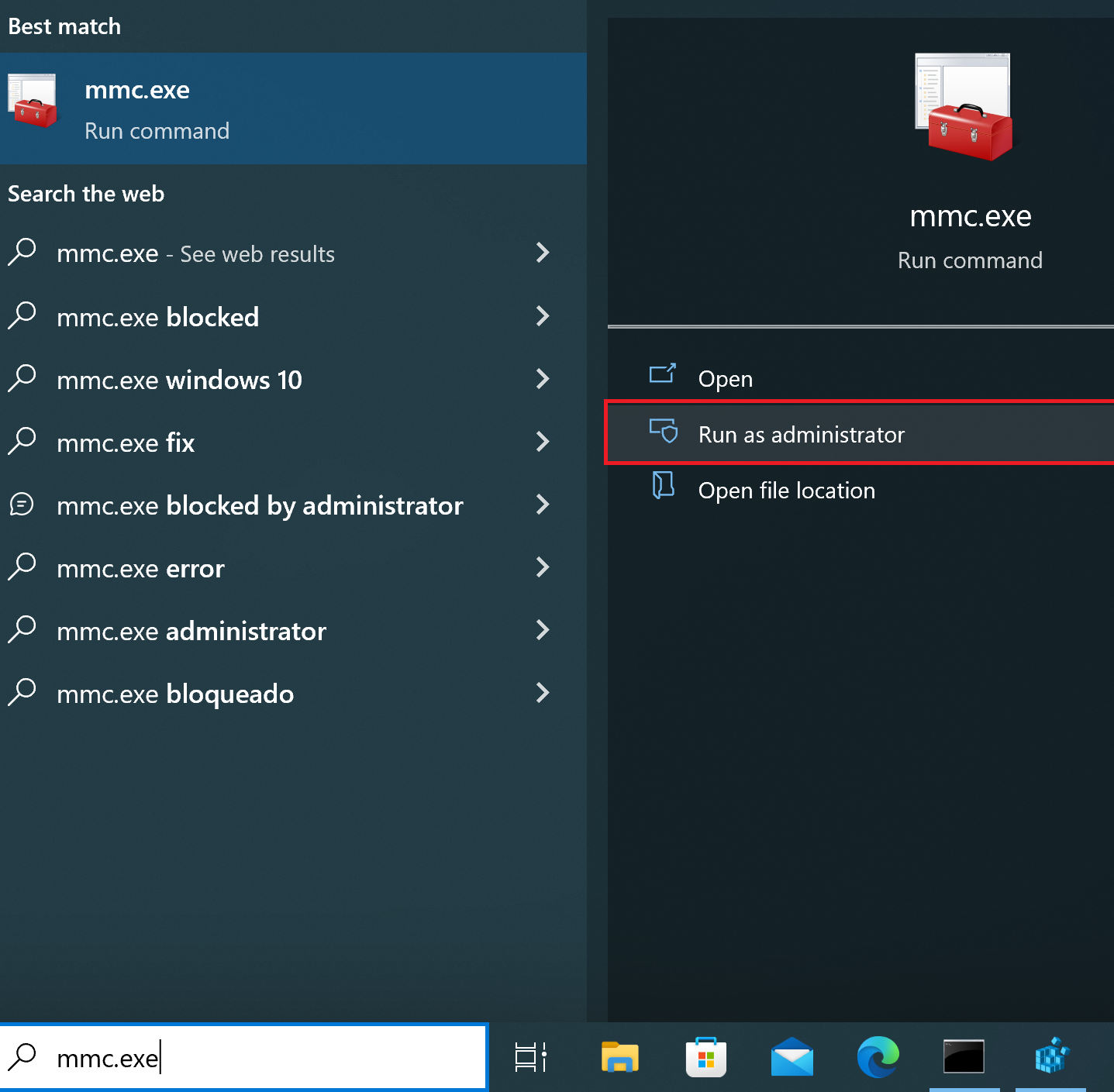Select 'mmc.exe blocked by administrator' suggestion
The height and width of the screenshot is (1092, 1114).
[x=260, y=505]
